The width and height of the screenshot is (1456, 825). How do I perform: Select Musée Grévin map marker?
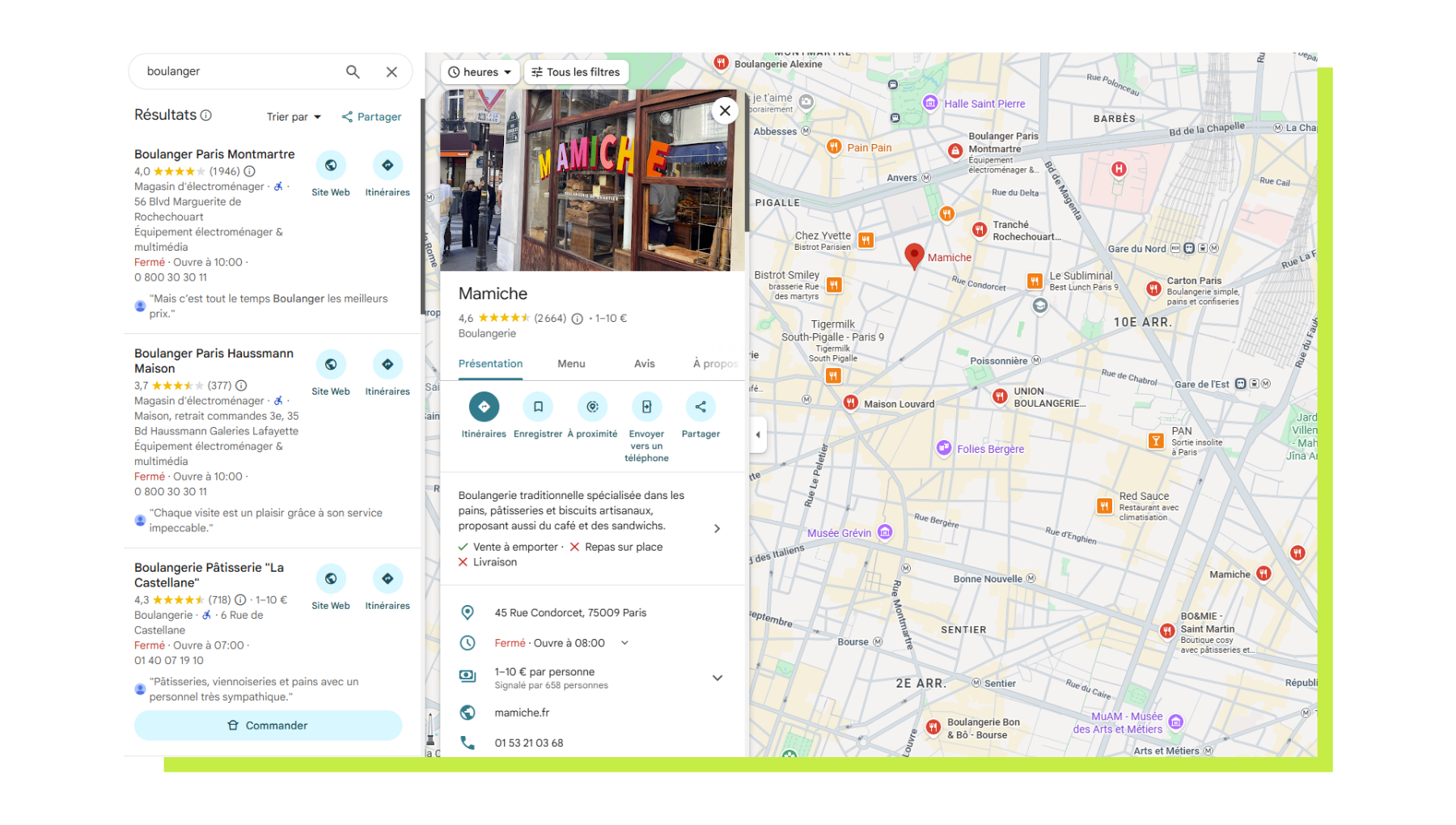(885, 532)
